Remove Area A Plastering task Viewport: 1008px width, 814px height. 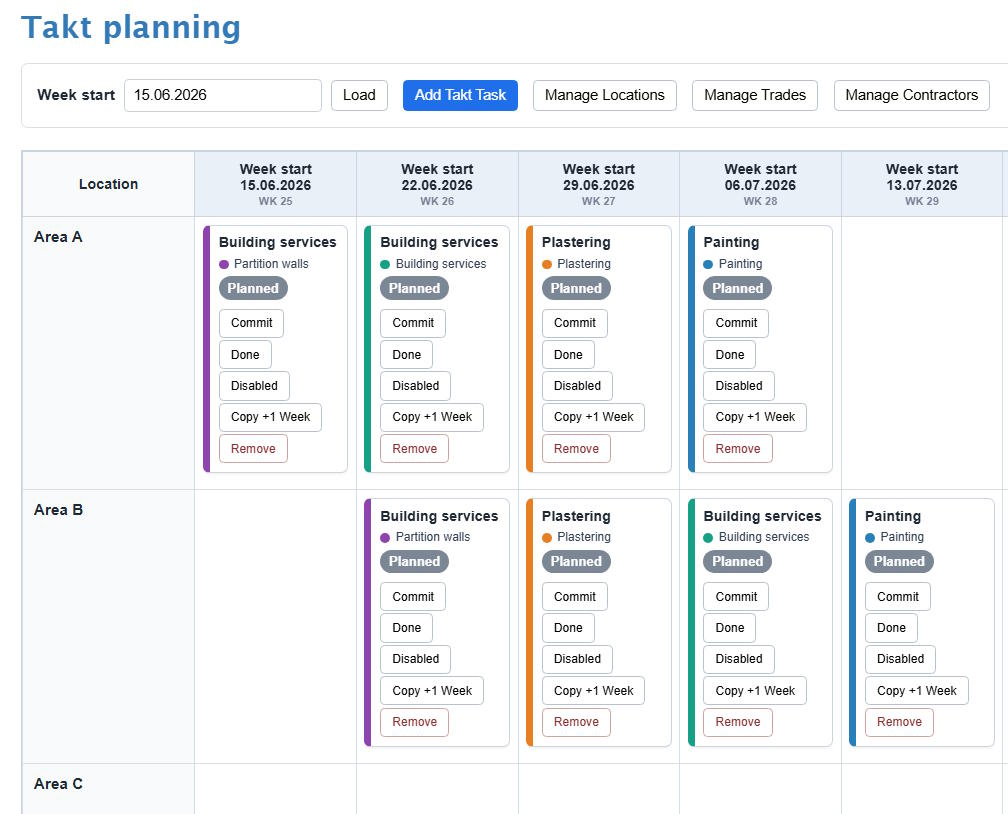[x=576, y=448]
